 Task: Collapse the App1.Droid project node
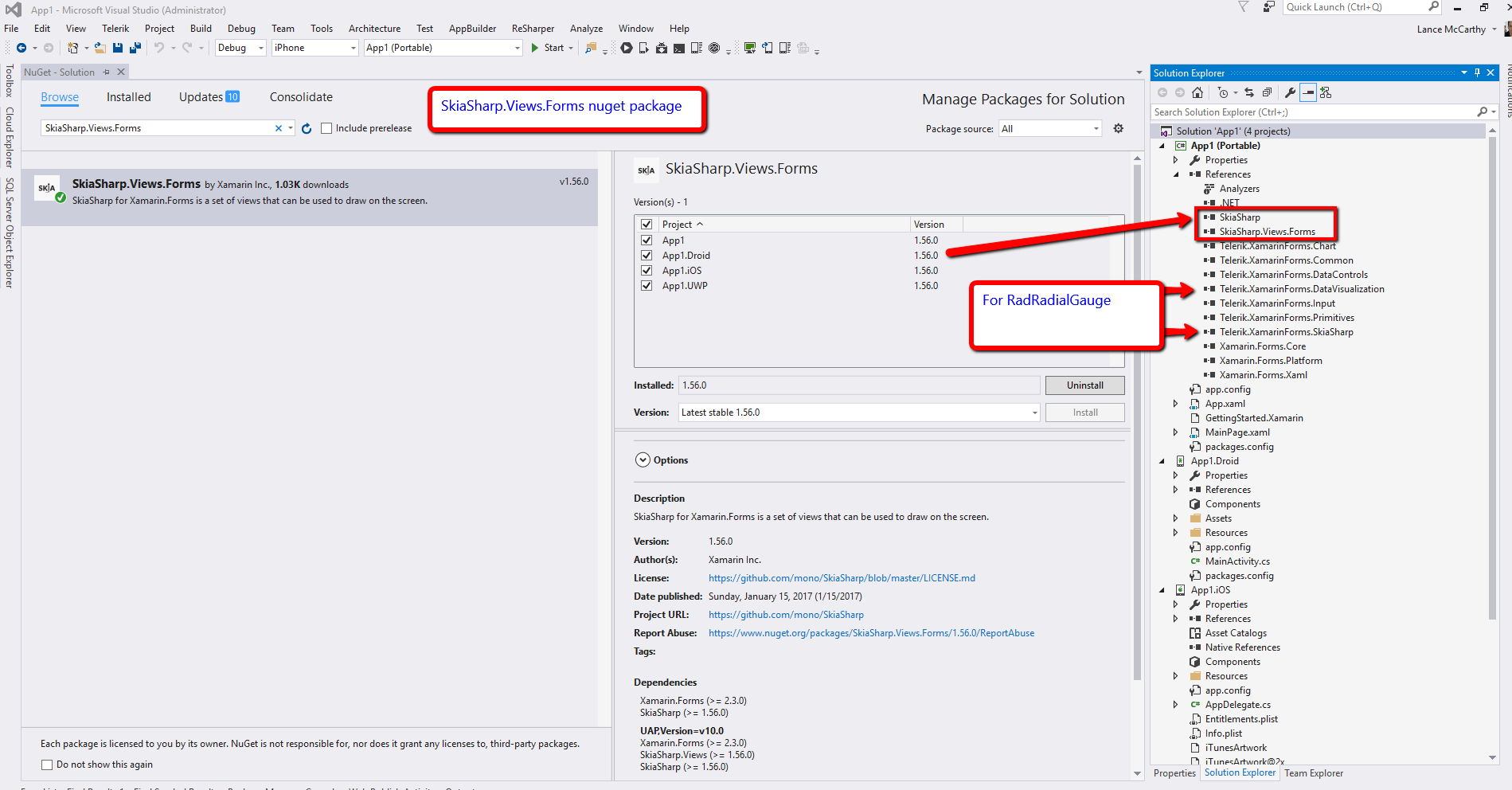tap(1162, 461)
